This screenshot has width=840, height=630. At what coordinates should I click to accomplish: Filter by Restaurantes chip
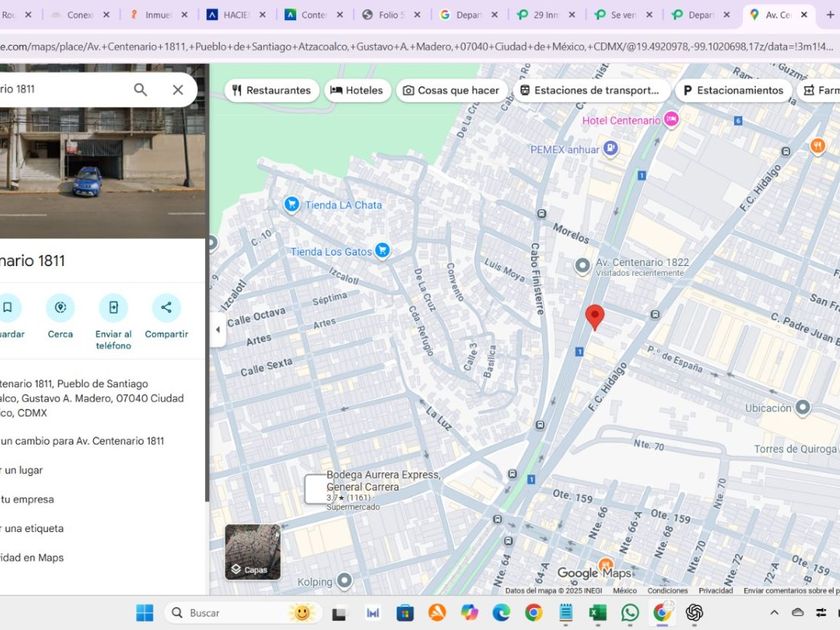click(271, 90)
